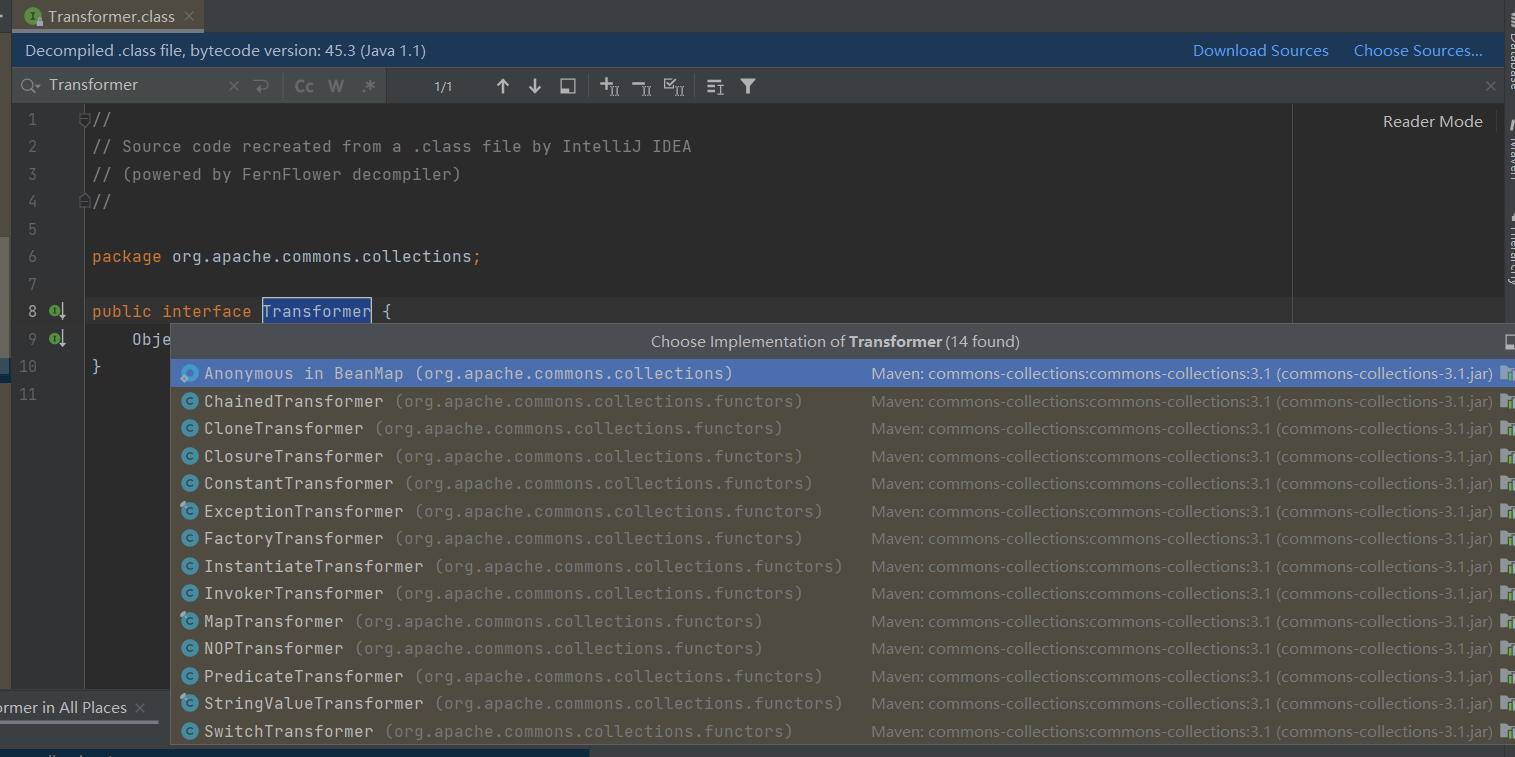This screenshot has width=1515, height=757.
Task: Open search history dropdown in find bar
Action: pos(30,86)
